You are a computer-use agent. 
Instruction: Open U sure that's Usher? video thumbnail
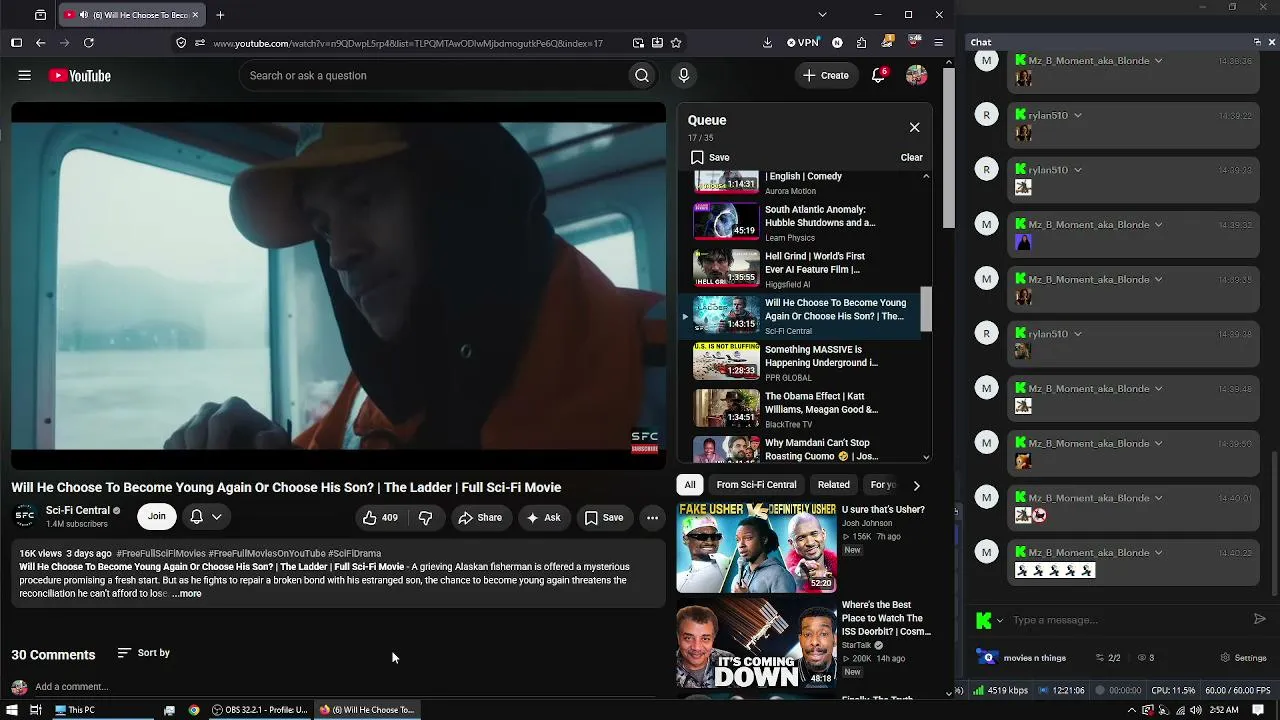(x=757, y=548)
